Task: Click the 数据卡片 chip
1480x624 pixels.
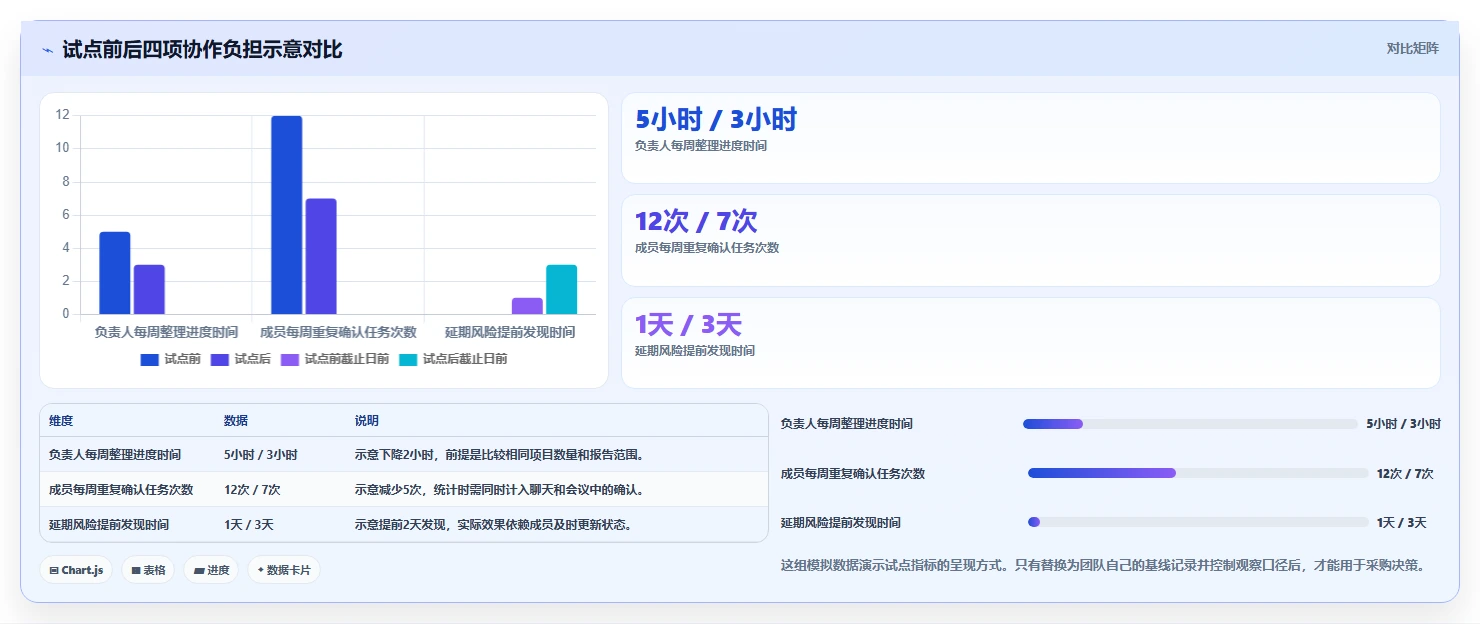Action: (284, 570)
